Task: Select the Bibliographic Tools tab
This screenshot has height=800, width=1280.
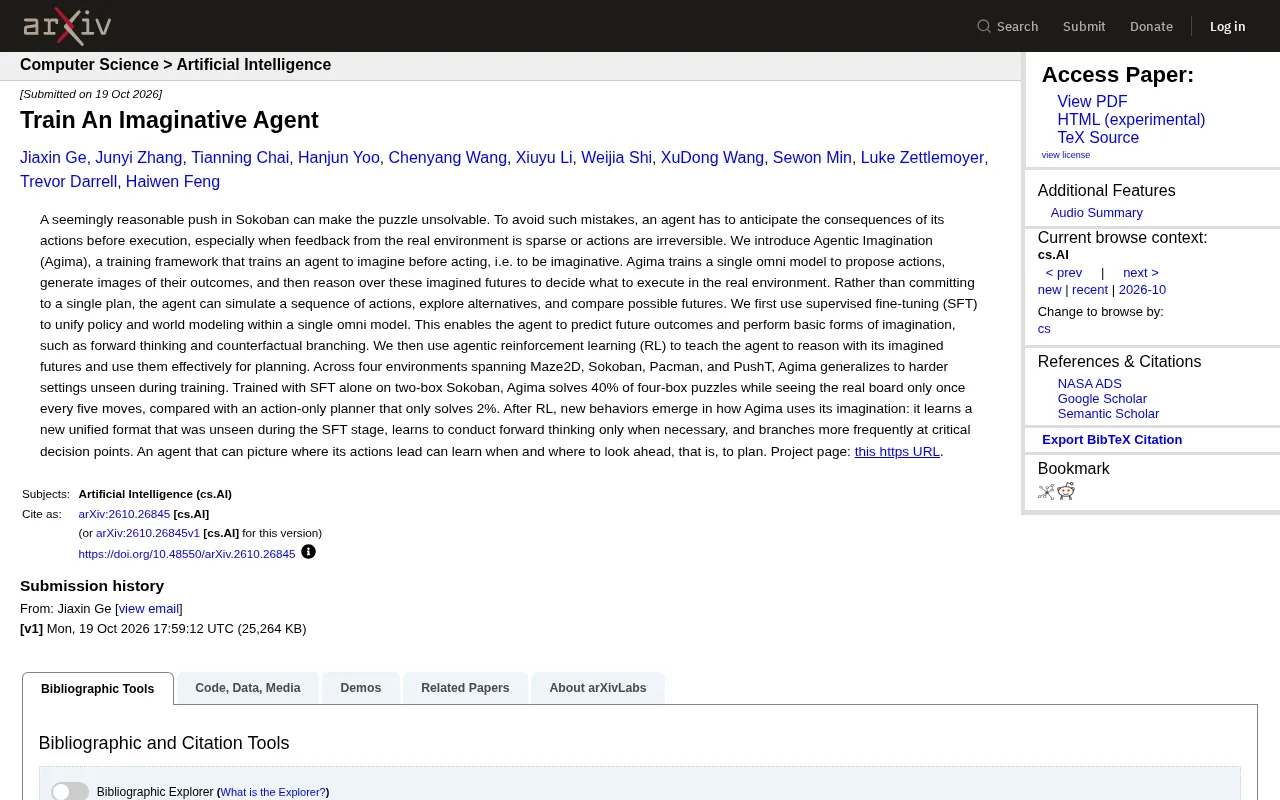Action: point(98,689)
